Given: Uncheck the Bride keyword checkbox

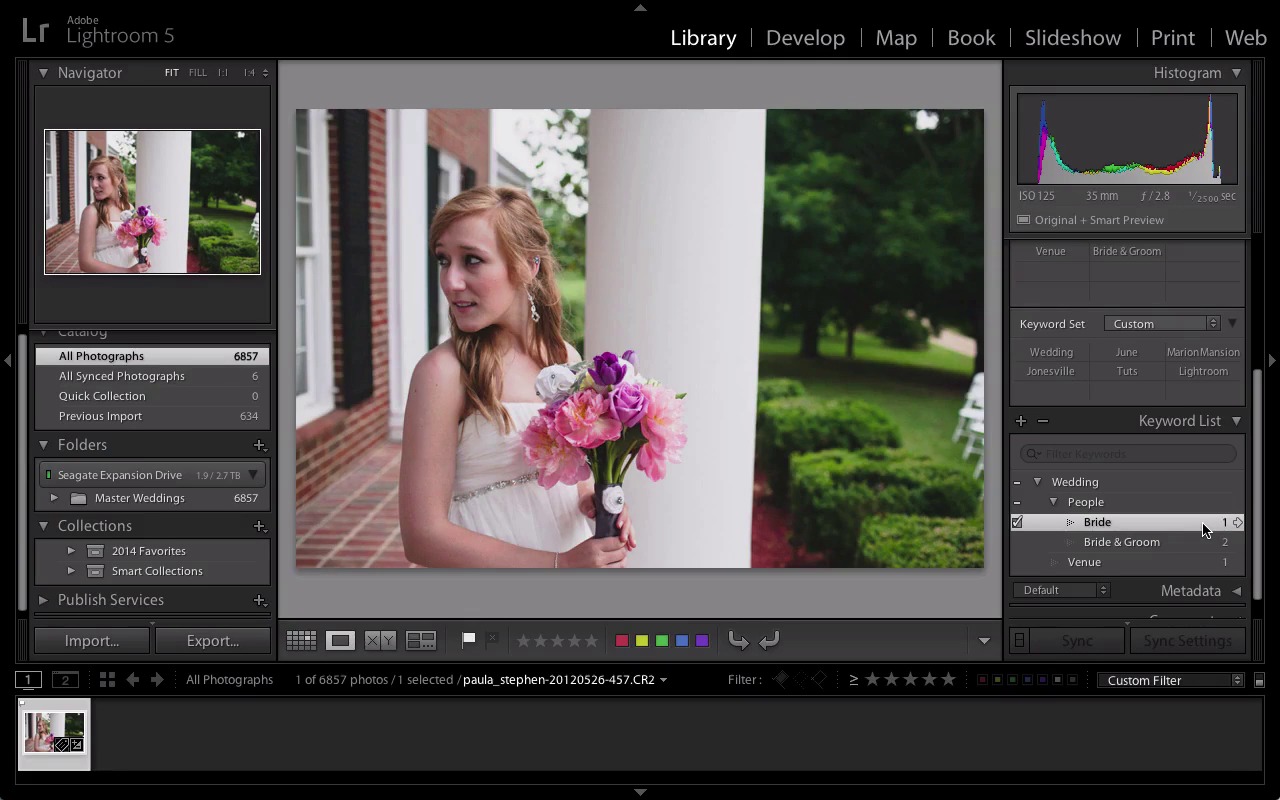Looking at the screenshot, I should (x=1017, y=522).
